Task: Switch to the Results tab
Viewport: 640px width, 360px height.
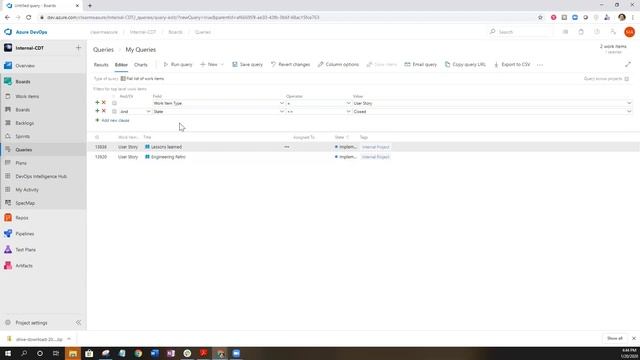Action: (101, 64)
